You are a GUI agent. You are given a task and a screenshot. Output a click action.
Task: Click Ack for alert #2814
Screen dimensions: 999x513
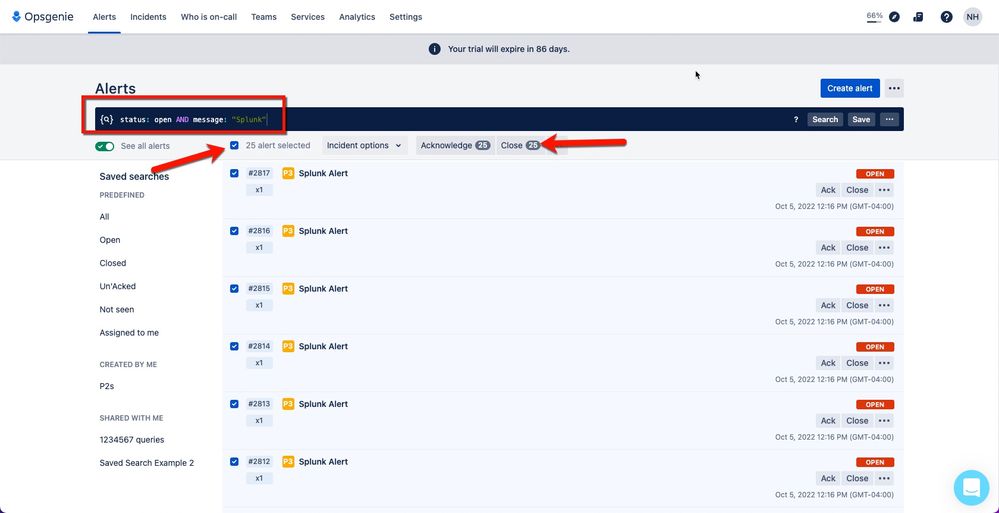(828, 363)
